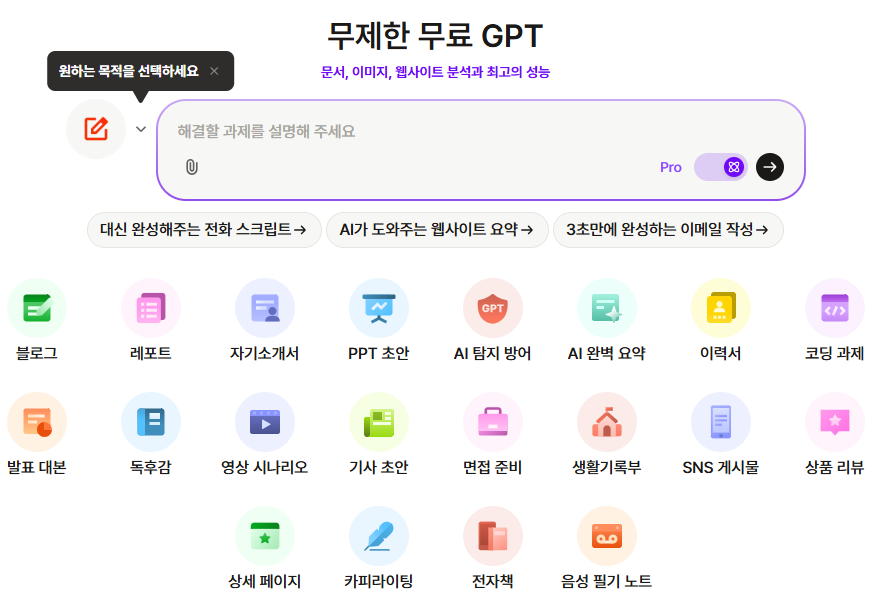Image resolution: width=878 pixels, height=606 pixels.
Task: Open the 상세 페이지 icon
Action: (265, 536)
